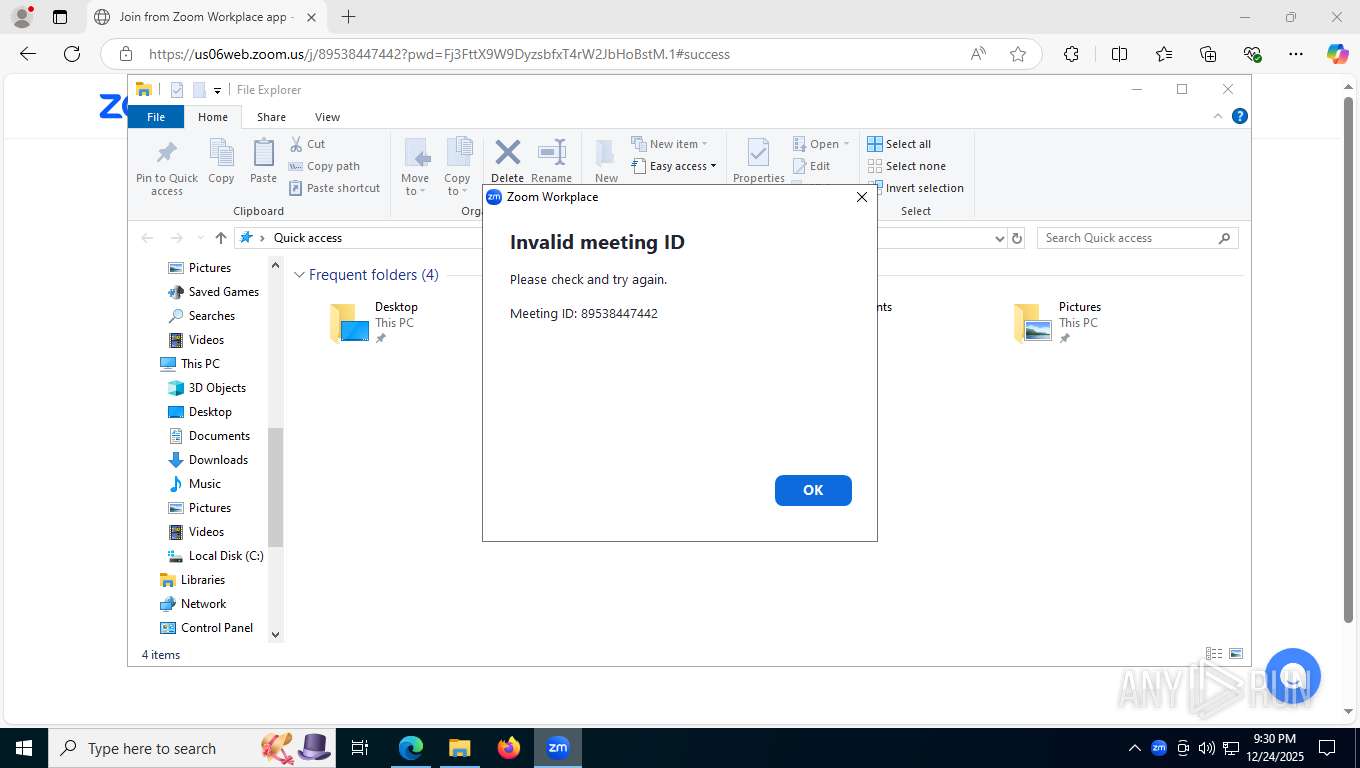Click the Windows Start button

pos(23,747)
